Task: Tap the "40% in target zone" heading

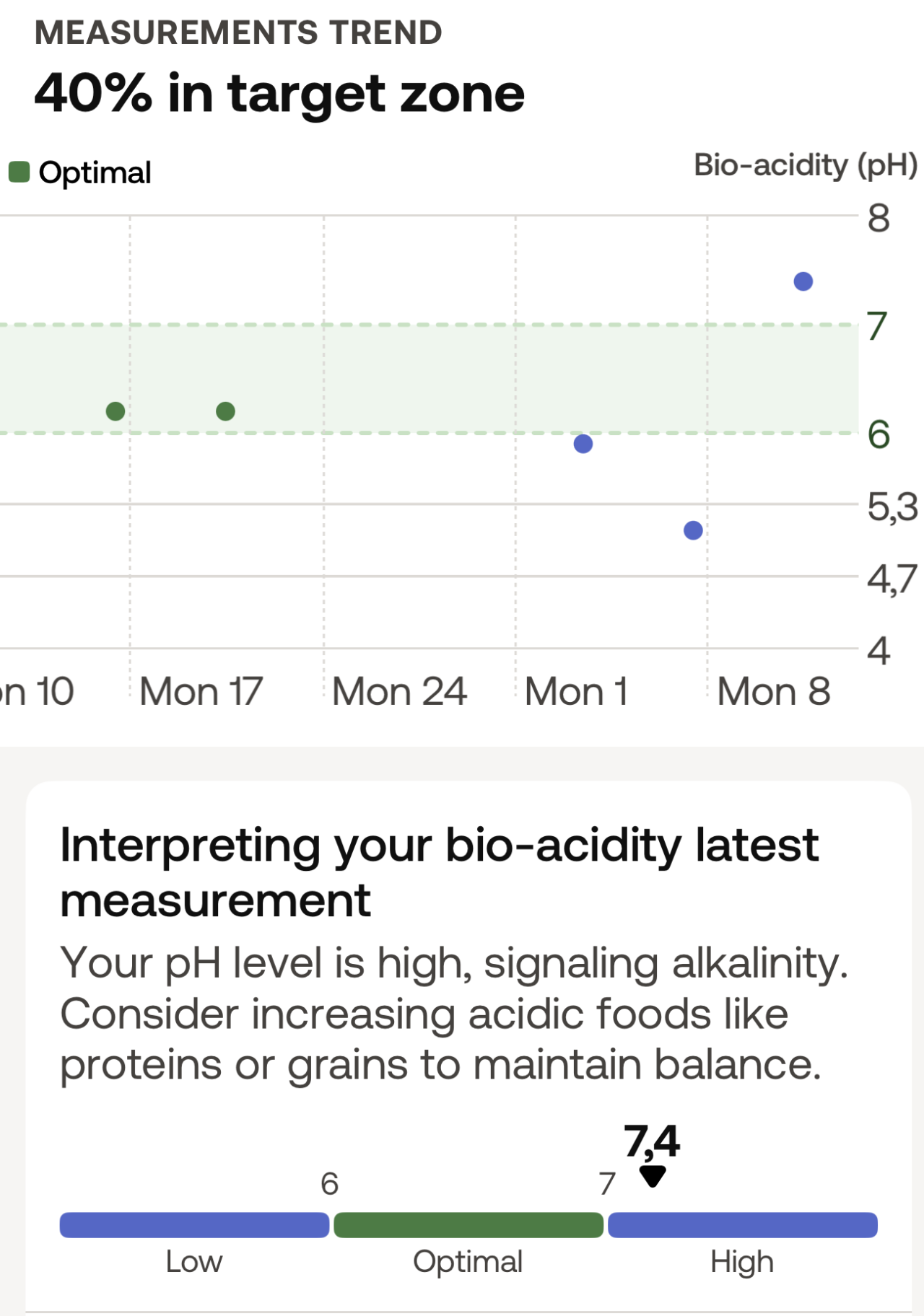Action: tap(279, 94)
